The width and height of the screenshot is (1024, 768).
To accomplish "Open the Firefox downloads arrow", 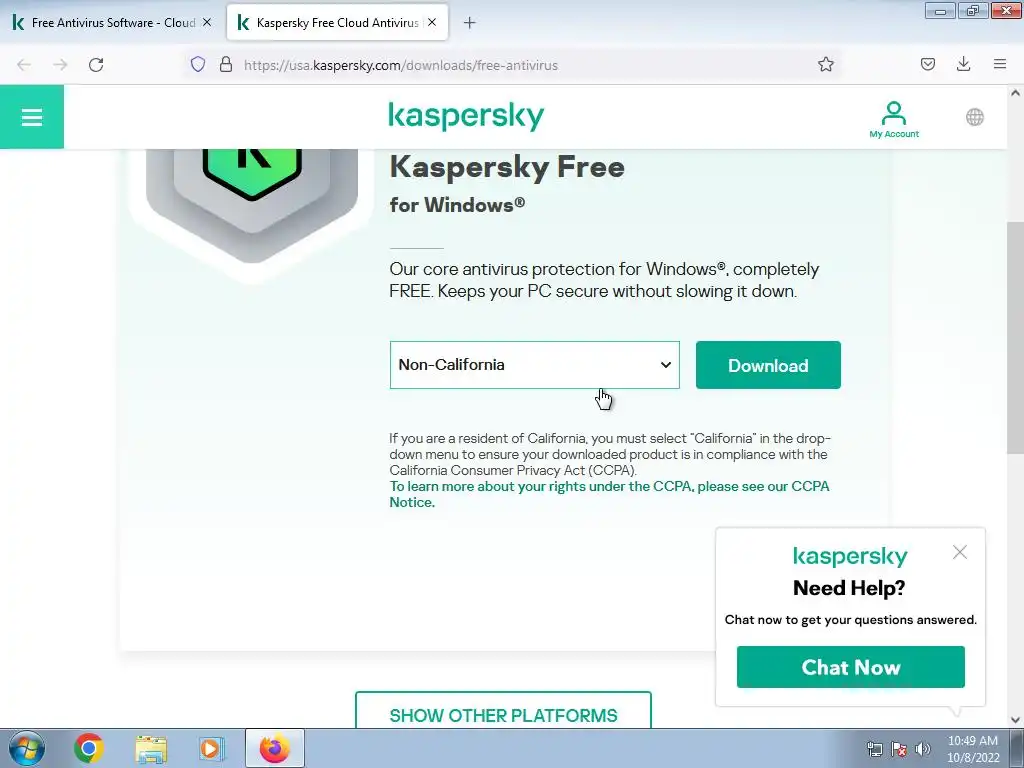I will (x=963, y=64).
